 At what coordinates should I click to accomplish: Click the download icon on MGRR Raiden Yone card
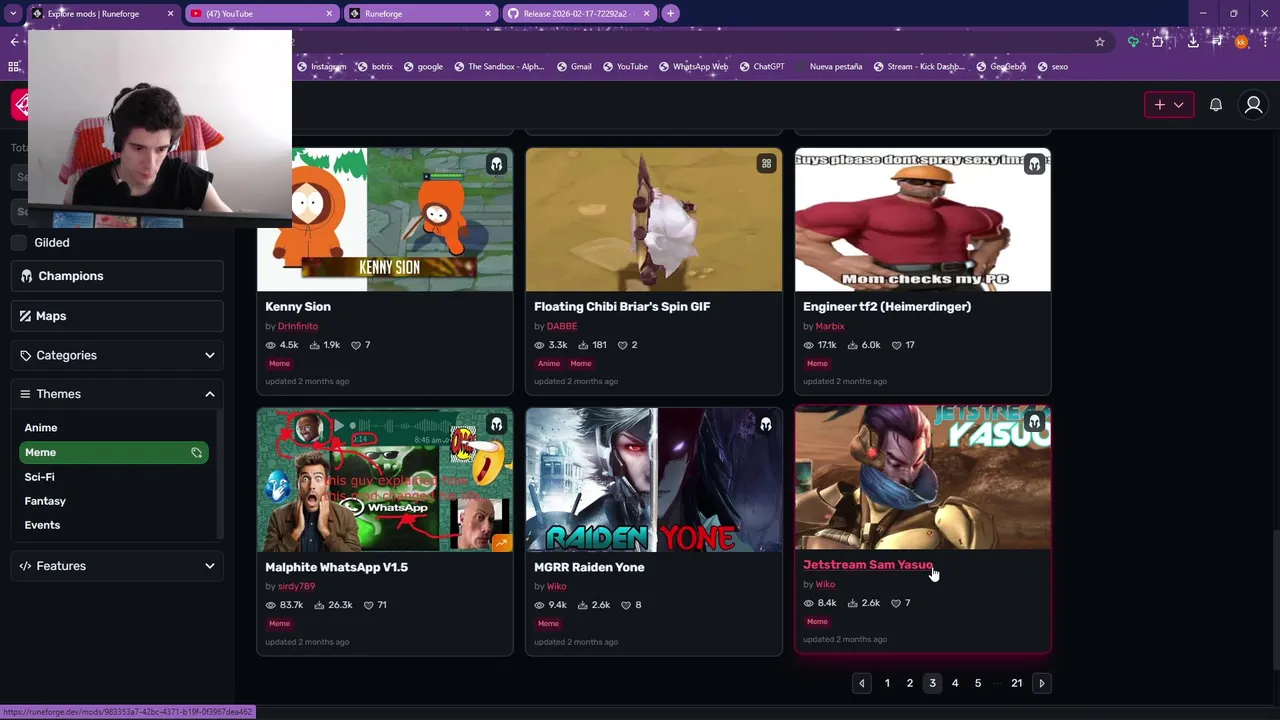click(x=582, y=605)
